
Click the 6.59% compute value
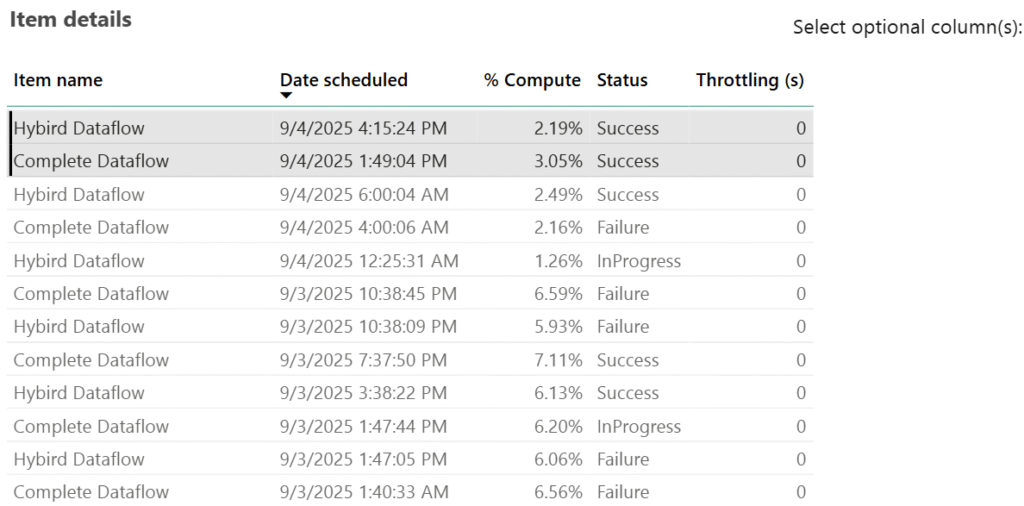[558, 294]
